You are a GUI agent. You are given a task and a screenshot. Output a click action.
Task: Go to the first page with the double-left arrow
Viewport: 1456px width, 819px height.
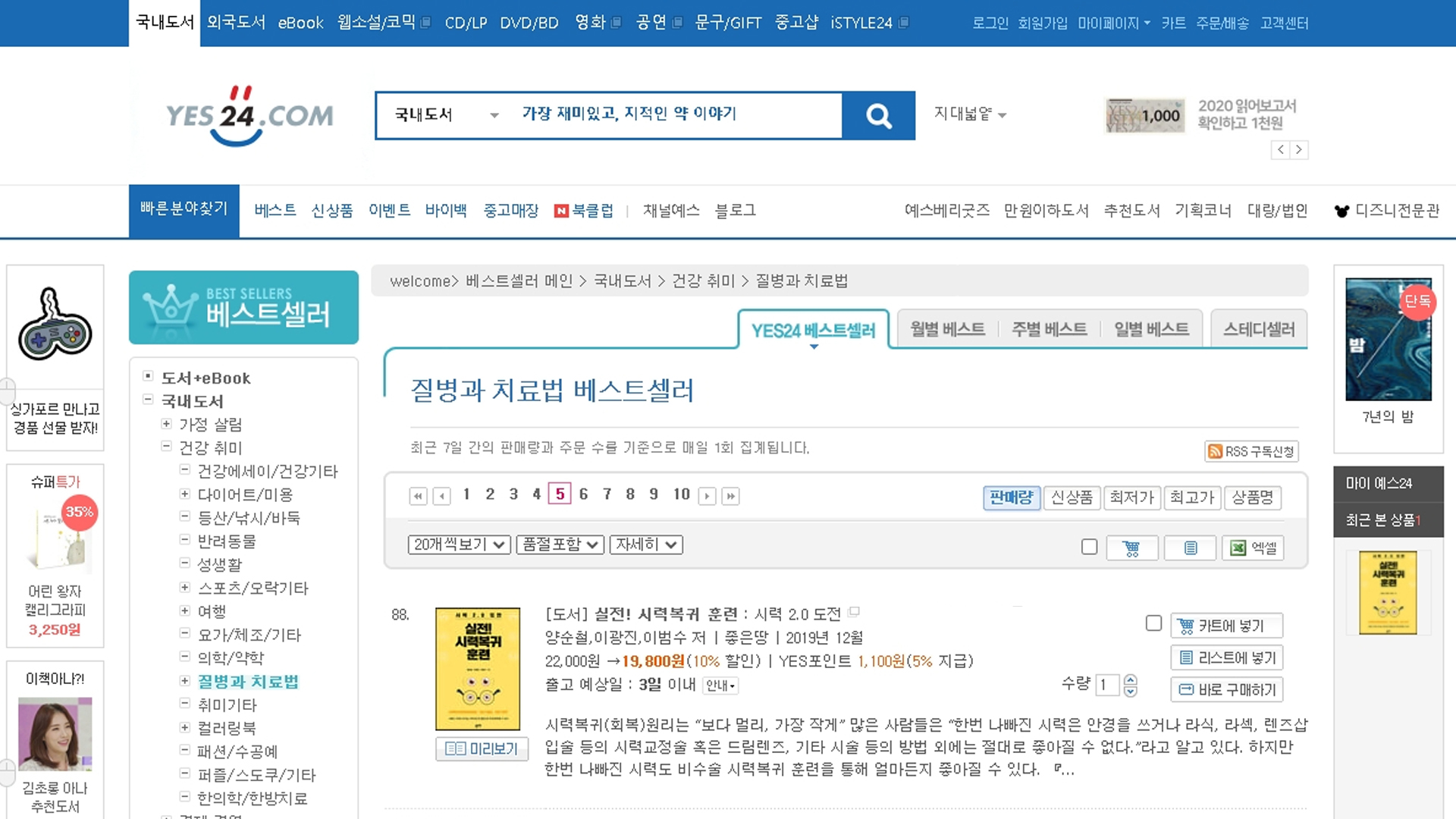[x=418, y=496]
